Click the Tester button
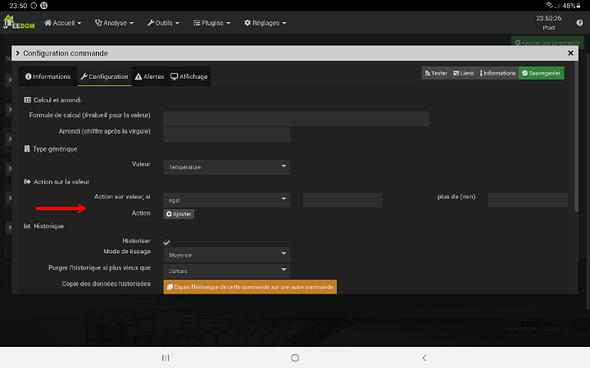This screenshot has width=590, height=368. [x=436, y=73]
